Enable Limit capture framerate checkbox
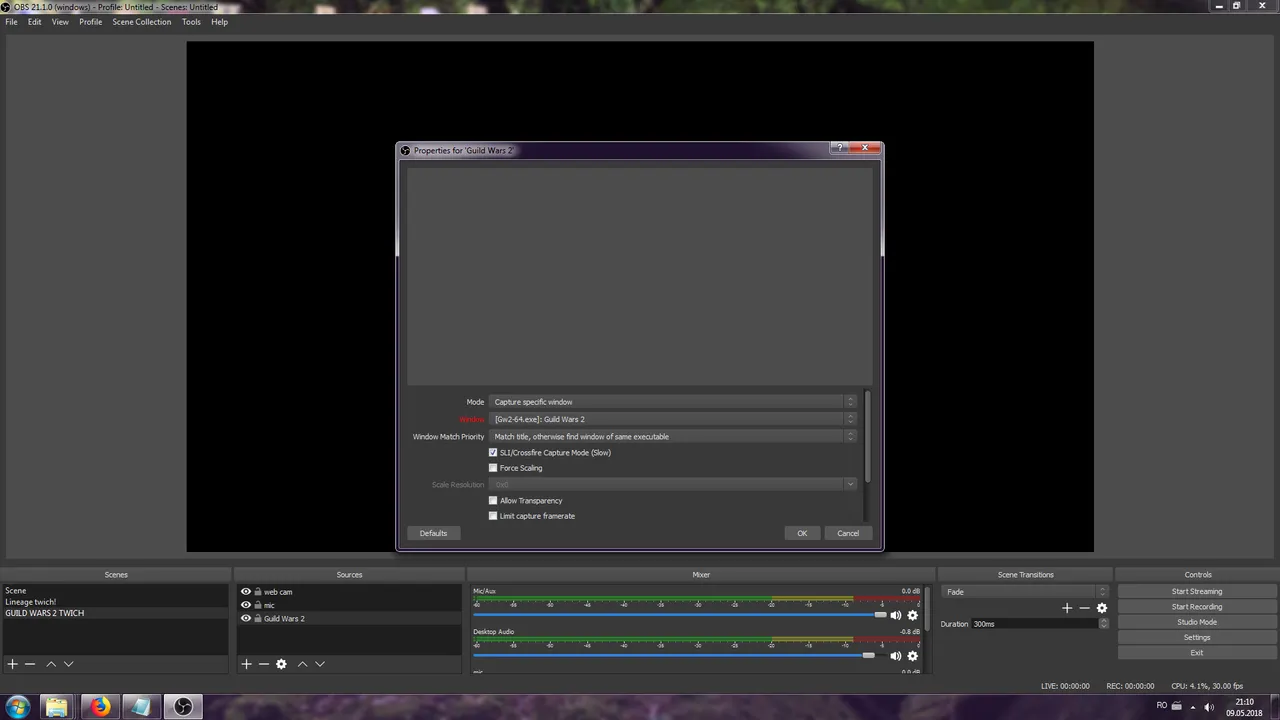The image size is (1280, 720). (x=493, y=516)
